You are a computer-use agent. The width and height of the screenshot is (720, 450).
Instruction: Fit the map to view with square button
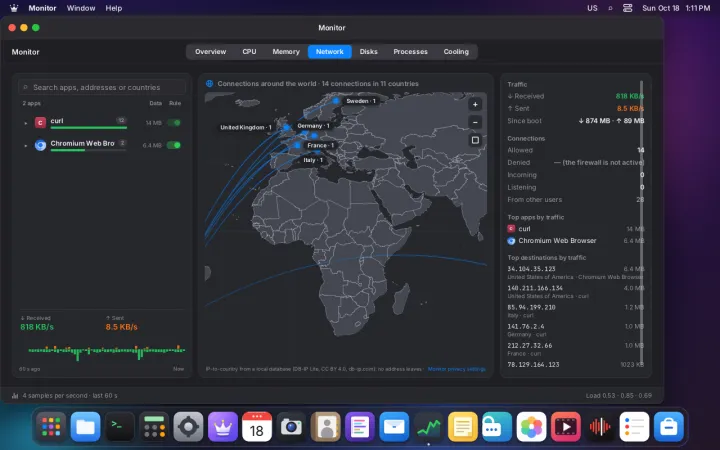[475, 141]
